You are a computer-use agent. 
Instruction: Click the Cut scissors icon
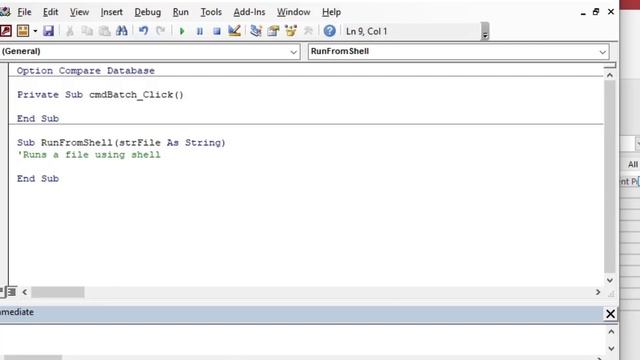pos(70,31)
